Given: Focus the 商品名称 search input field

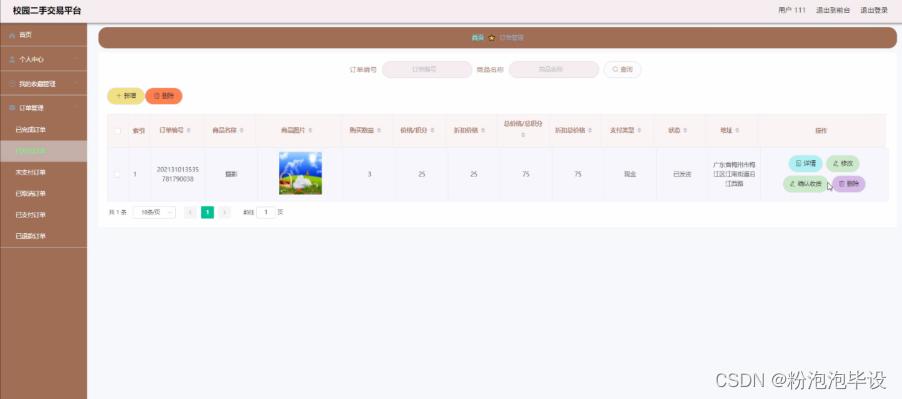Looking at the screenshot, I should (x=554, y=70).
